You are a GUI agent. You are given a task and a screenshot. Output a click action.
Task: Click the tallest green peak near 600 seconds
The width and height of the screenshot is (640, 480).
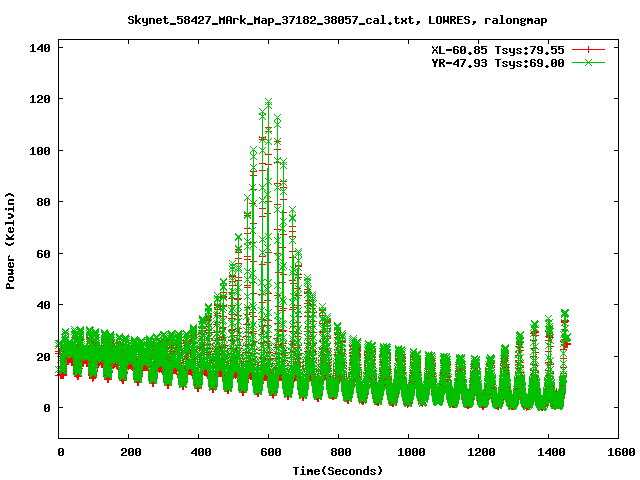pos(268,102)
